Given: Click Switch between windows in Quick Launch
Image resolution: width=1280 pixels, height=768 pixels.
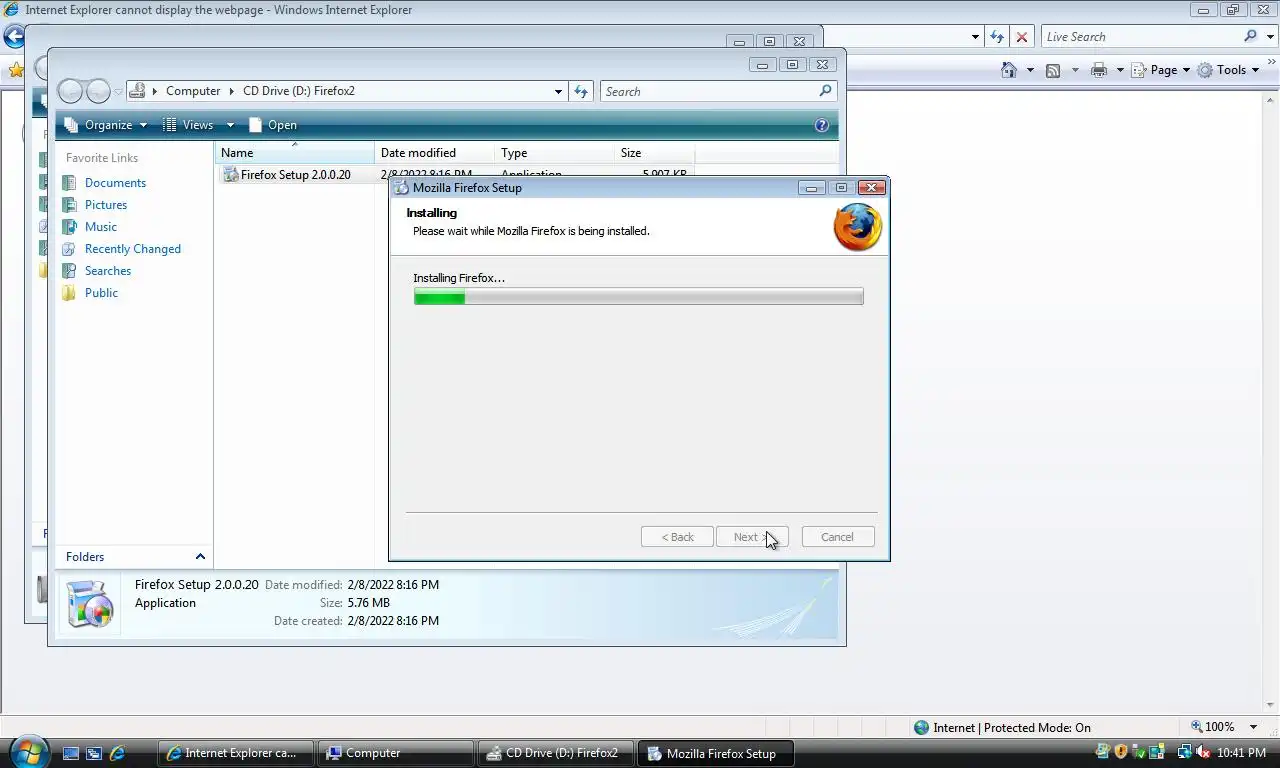Looking at the screenshot, I should pos(94,753).
